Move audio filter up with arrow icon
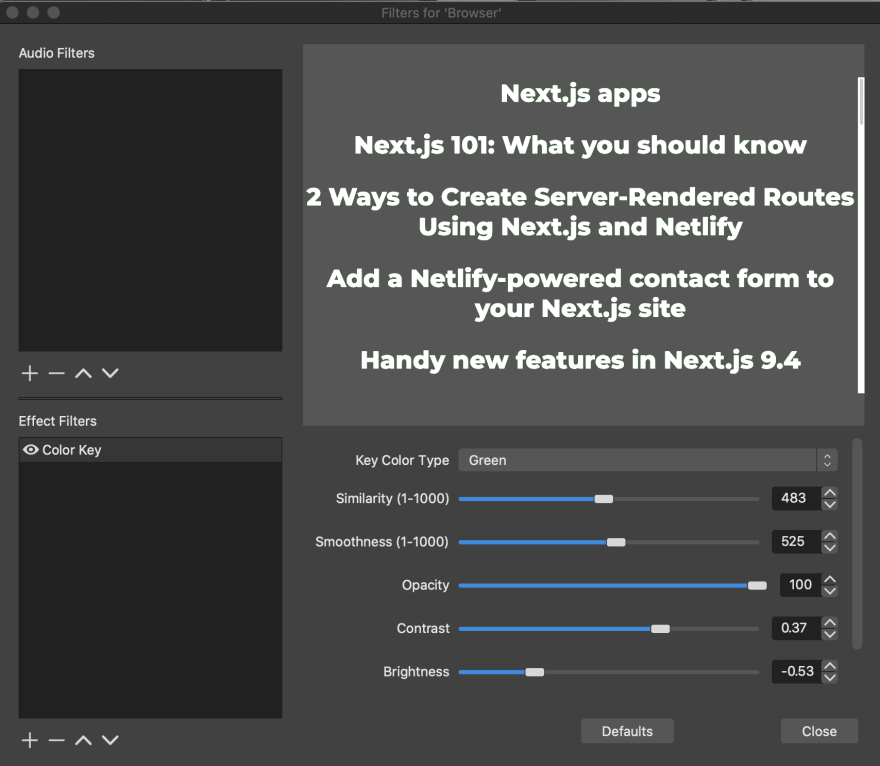This screenshot has width=880, height=766. point(83,373)
